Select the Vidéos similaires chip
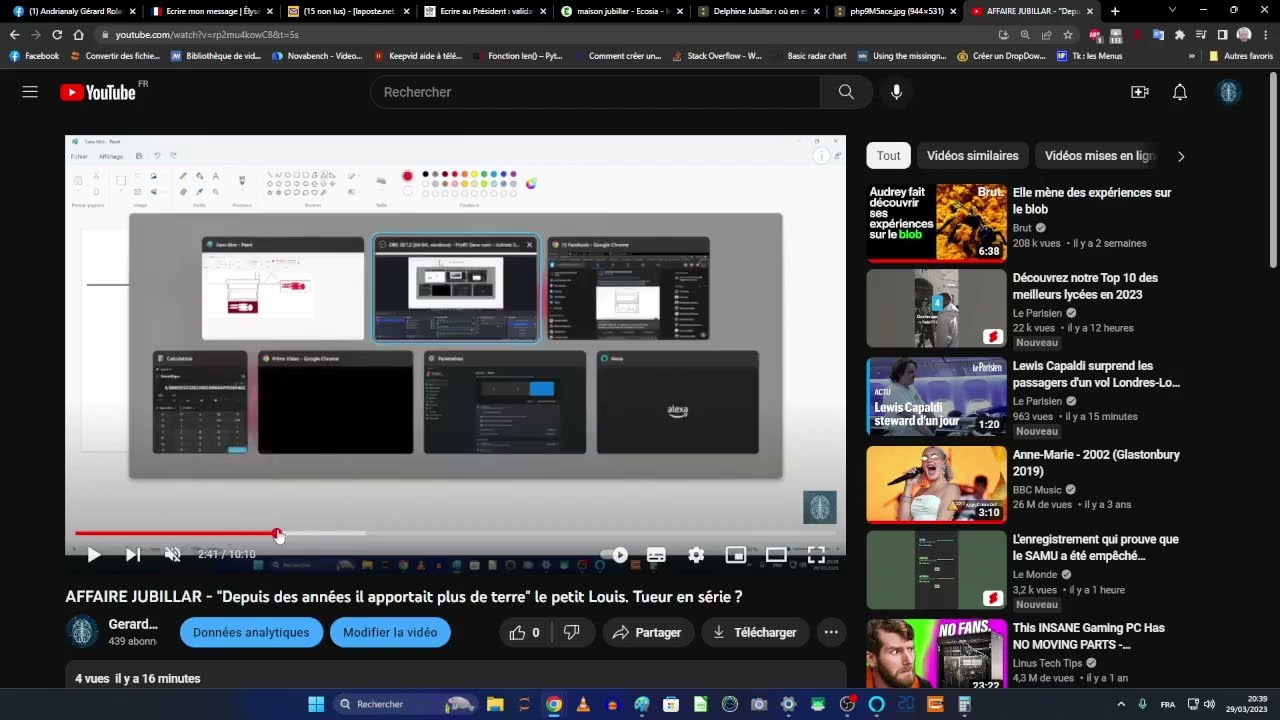Viewport: 1280px width, 720px height. click(972, 156)
